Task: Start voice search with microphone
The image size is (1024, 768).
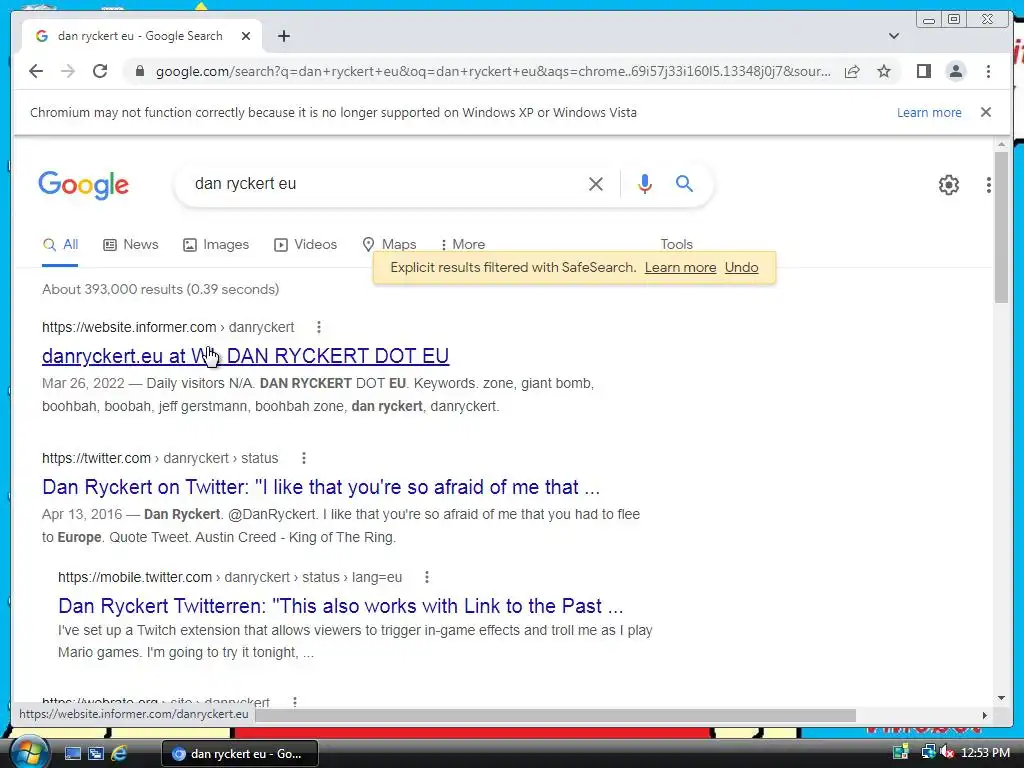Action: pyautogui.click(x=645, y=184)
